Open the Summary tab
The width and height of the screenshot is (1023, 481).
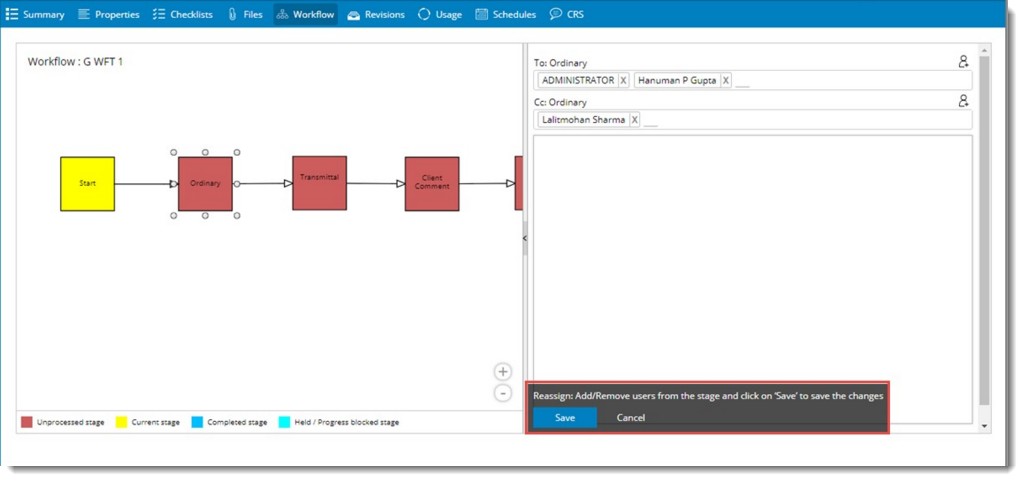(35, 15)
